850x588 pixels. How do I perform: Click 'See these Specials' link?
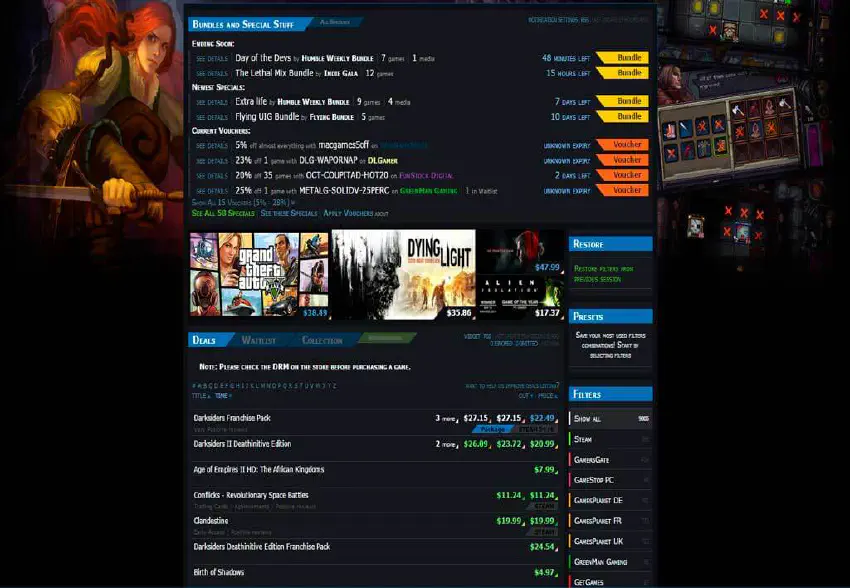click(289, 214)
